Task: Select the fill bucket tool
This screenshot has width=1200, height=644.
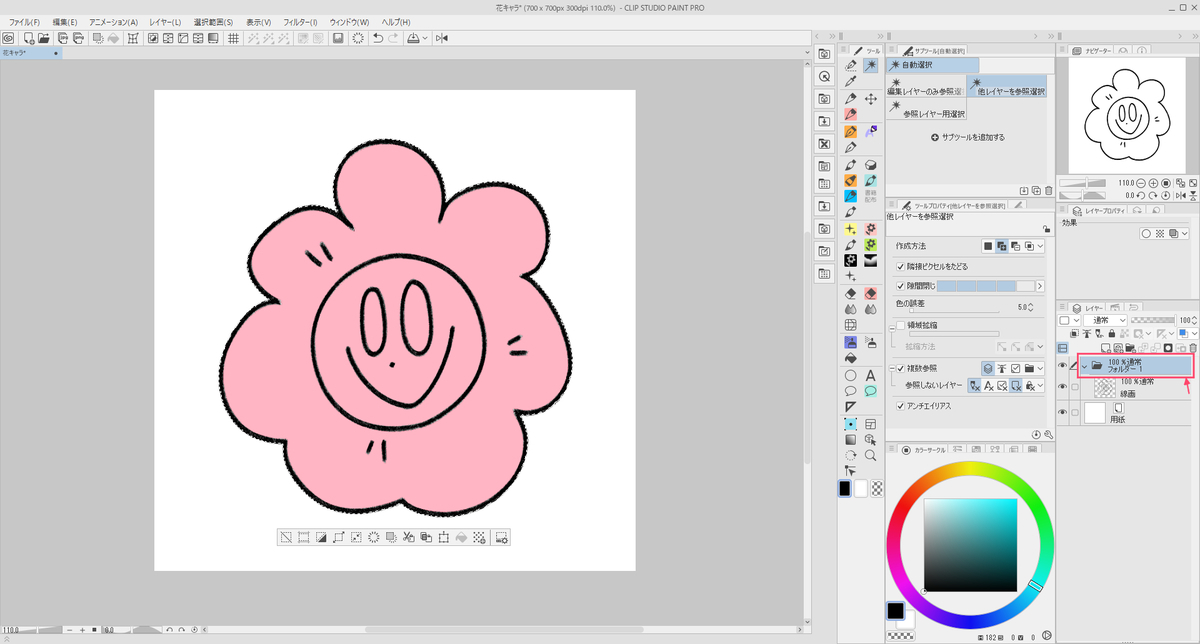Action: (850, 358)
